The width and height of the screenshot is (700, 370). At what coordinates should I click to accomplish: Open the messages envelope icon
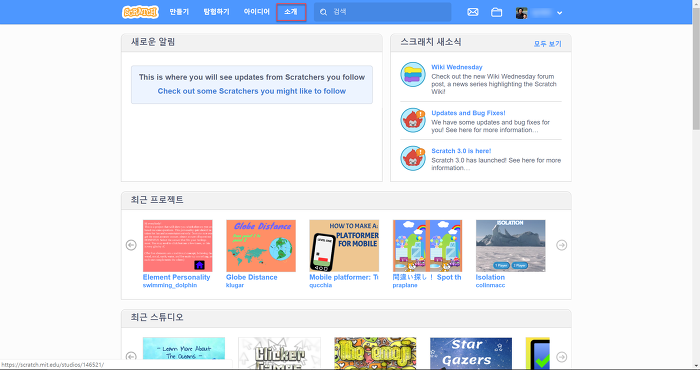point(473,12)
